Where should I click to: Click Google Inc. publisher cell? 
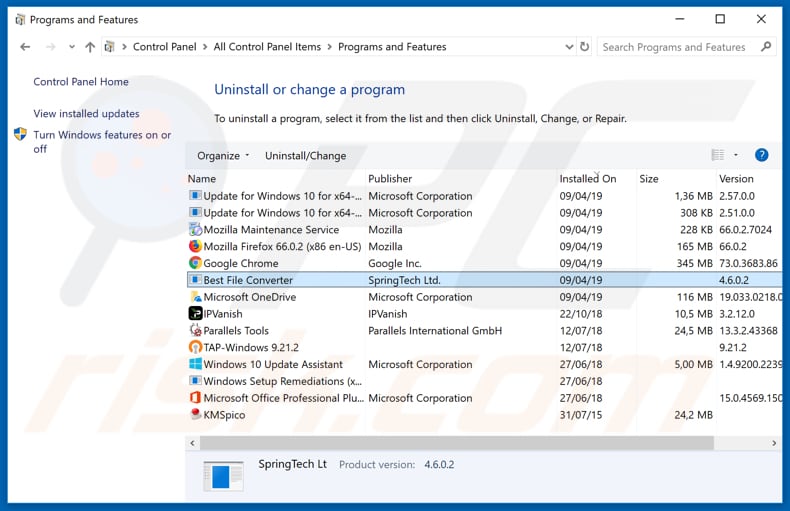point(395,264)
